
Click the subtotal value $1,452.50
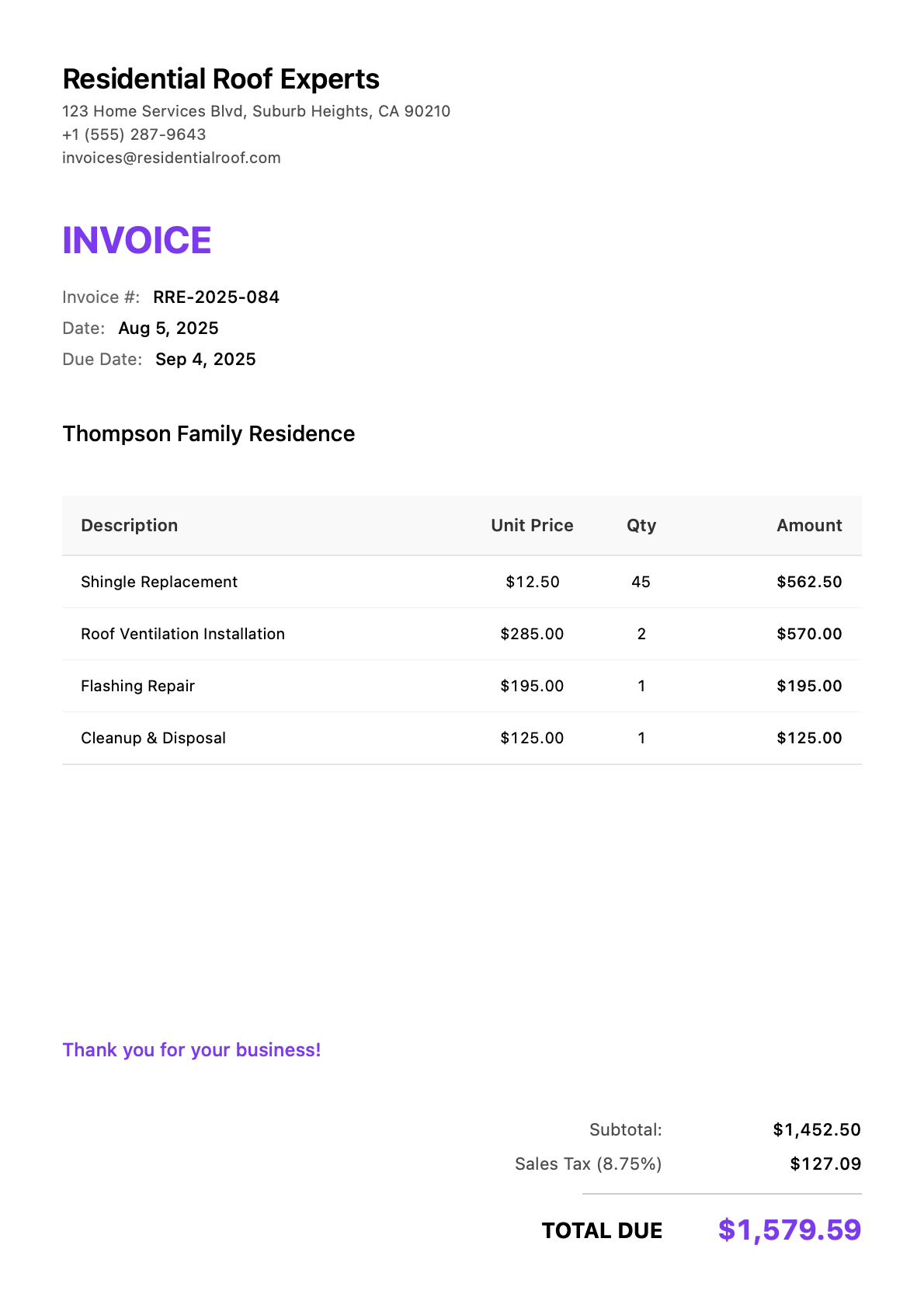coord(817,1129)
